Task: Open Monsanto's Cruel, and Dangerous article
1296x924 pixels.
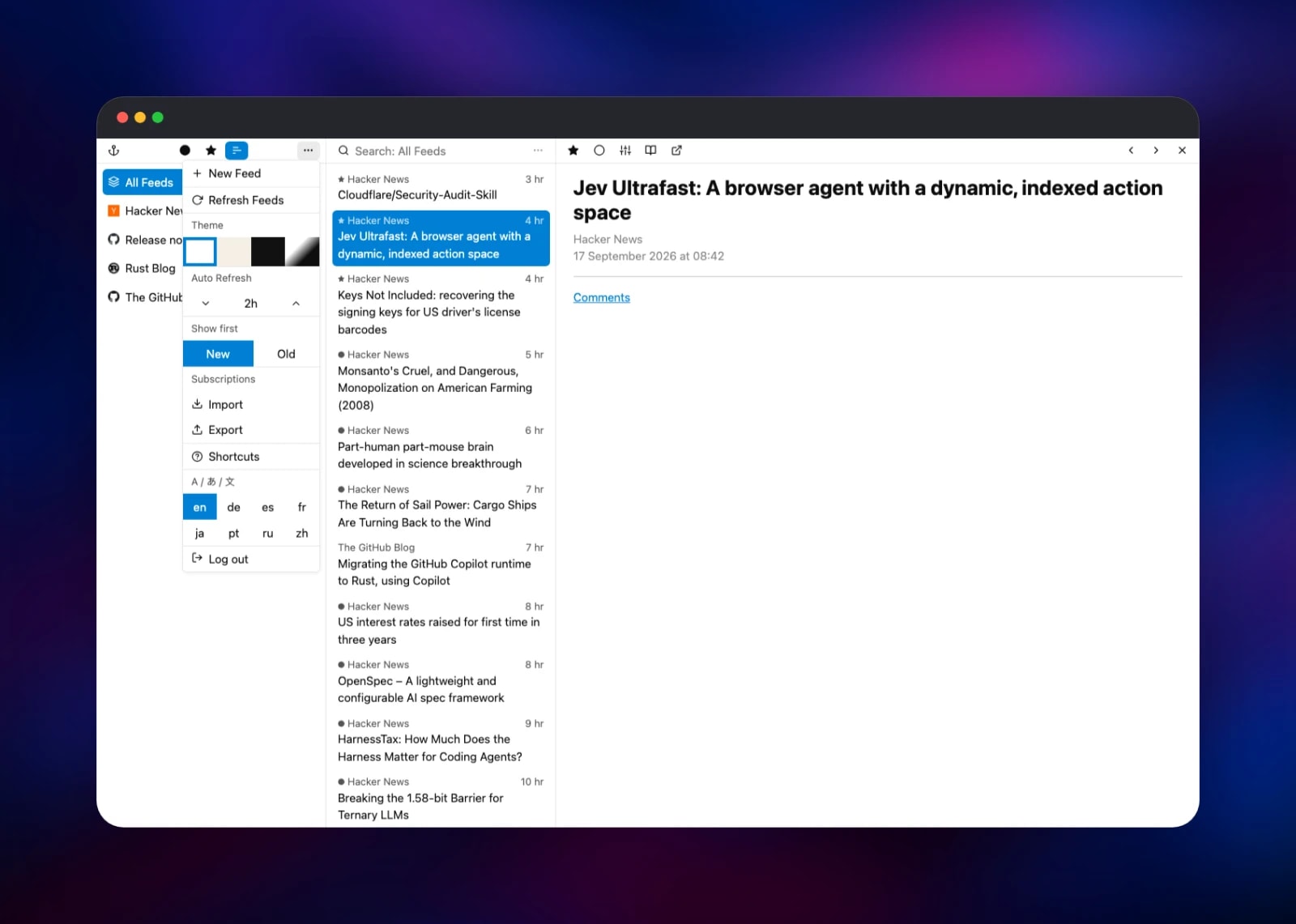Action: click(441, 381)
